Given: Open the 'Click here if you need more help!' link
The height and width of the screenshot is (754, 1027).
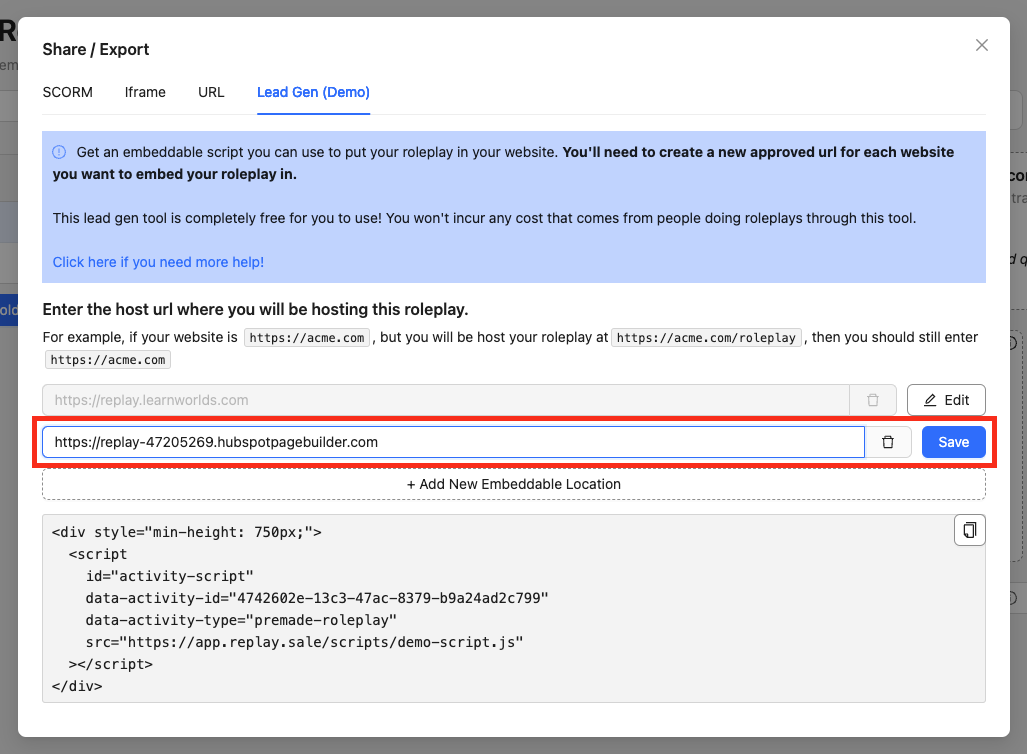Looking at the screenshot, I should [157, 262].
